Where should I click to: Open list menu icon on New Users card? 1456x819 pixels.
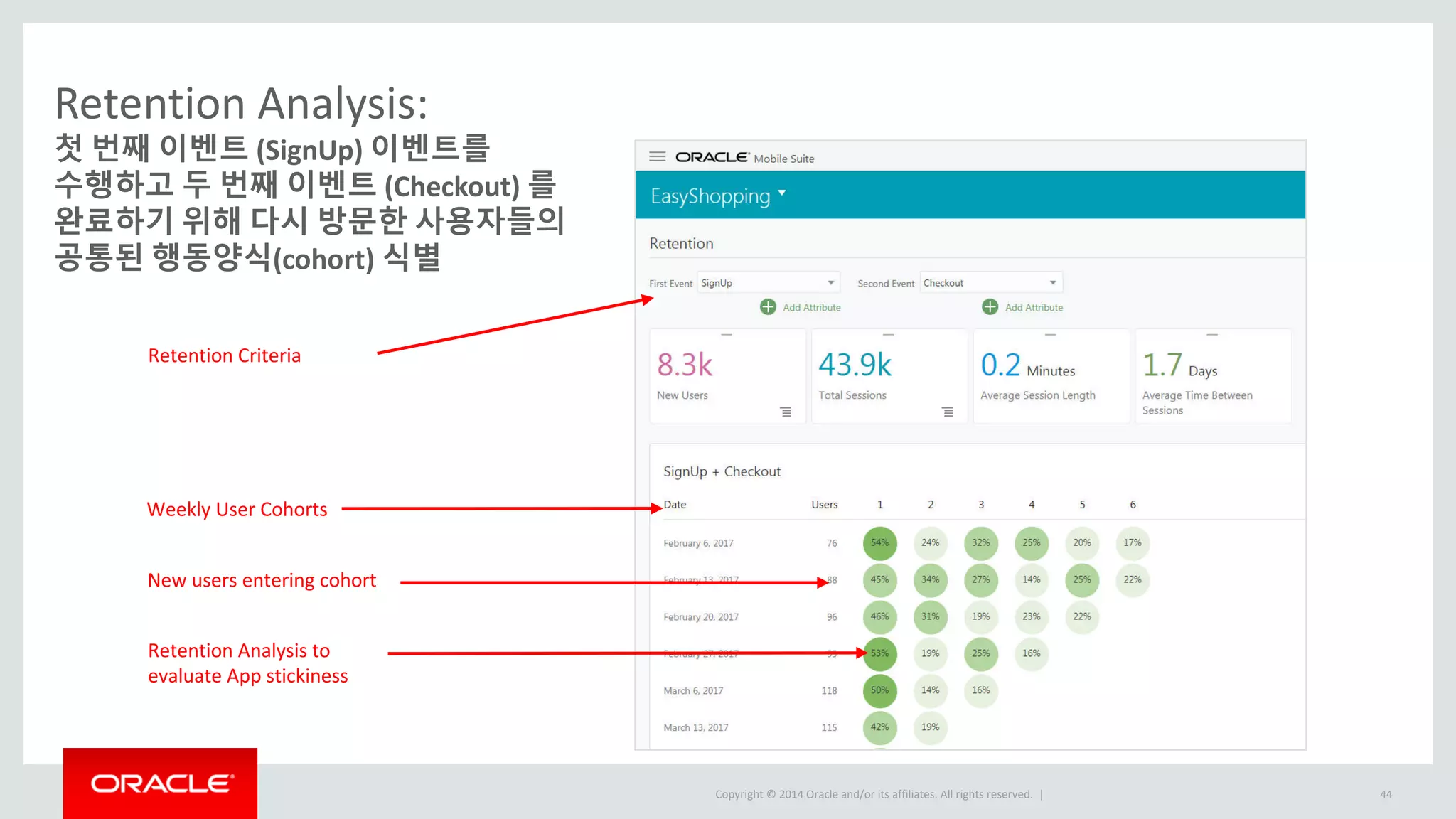pos(786,412)
